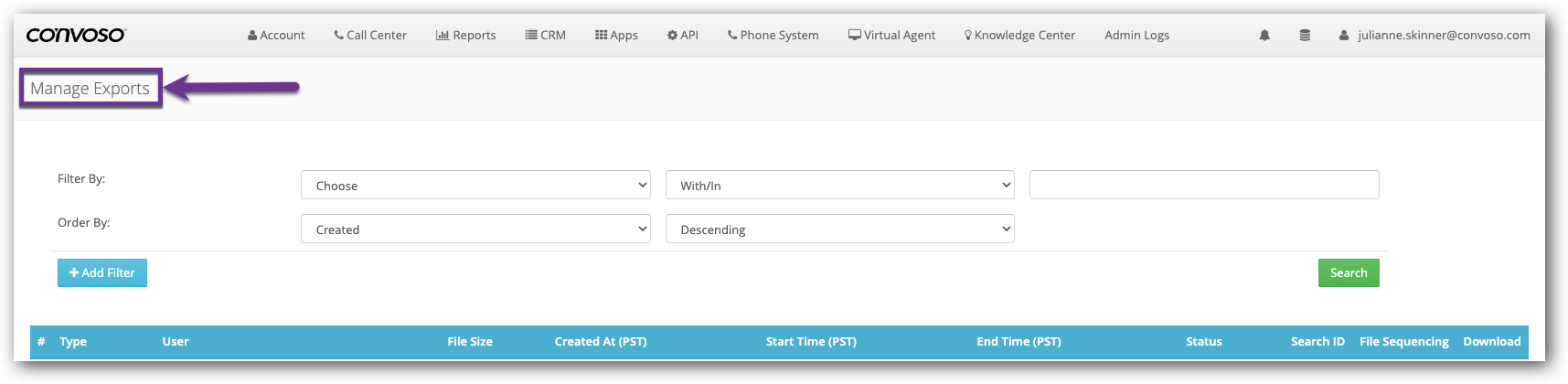This screenshot has width=1568, height=384.
Task: Click the Add Filter button
Action: (x=102, y=272)
